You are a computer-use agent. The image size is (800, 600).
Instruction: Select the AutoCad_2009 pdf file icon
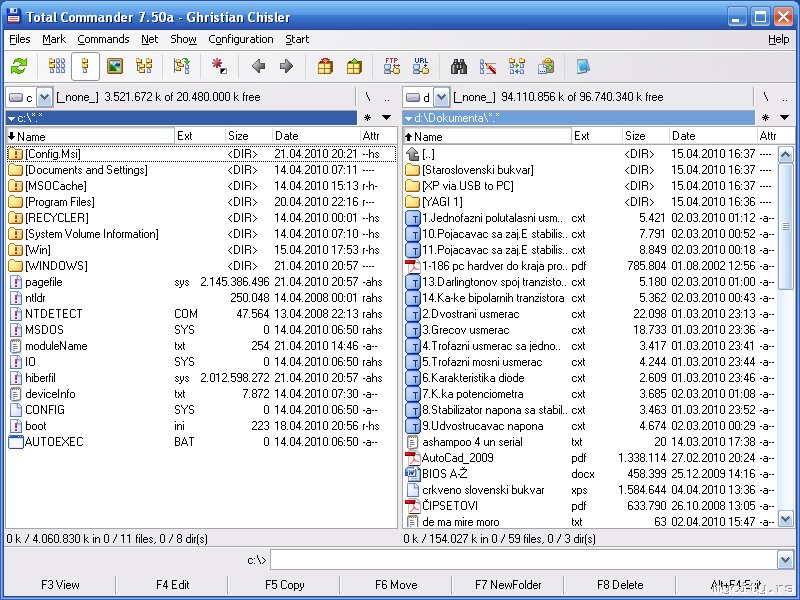412,458
